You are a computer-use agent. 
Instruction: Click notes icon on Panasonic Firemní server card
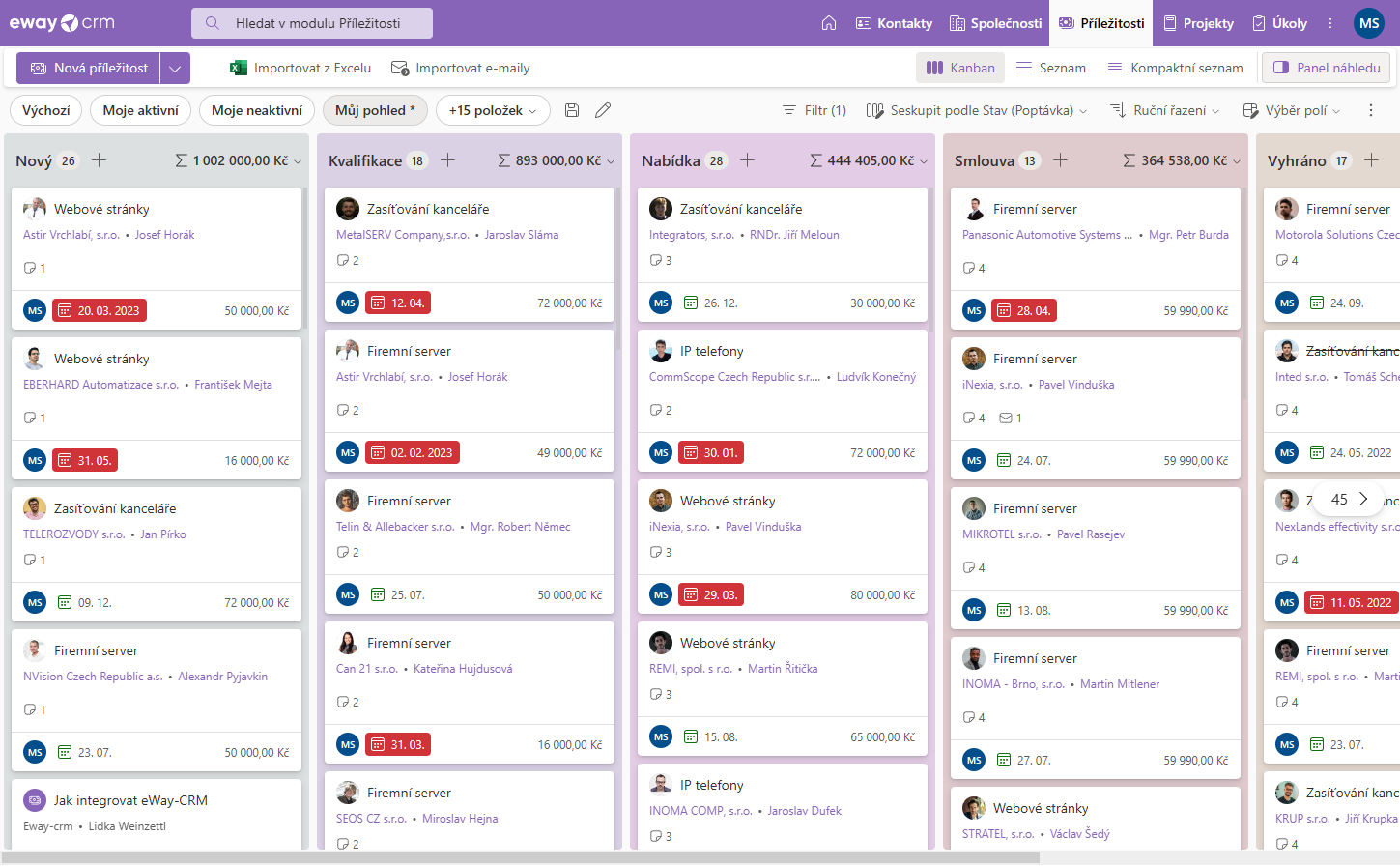pyautogui.click(x=968, y=268)
